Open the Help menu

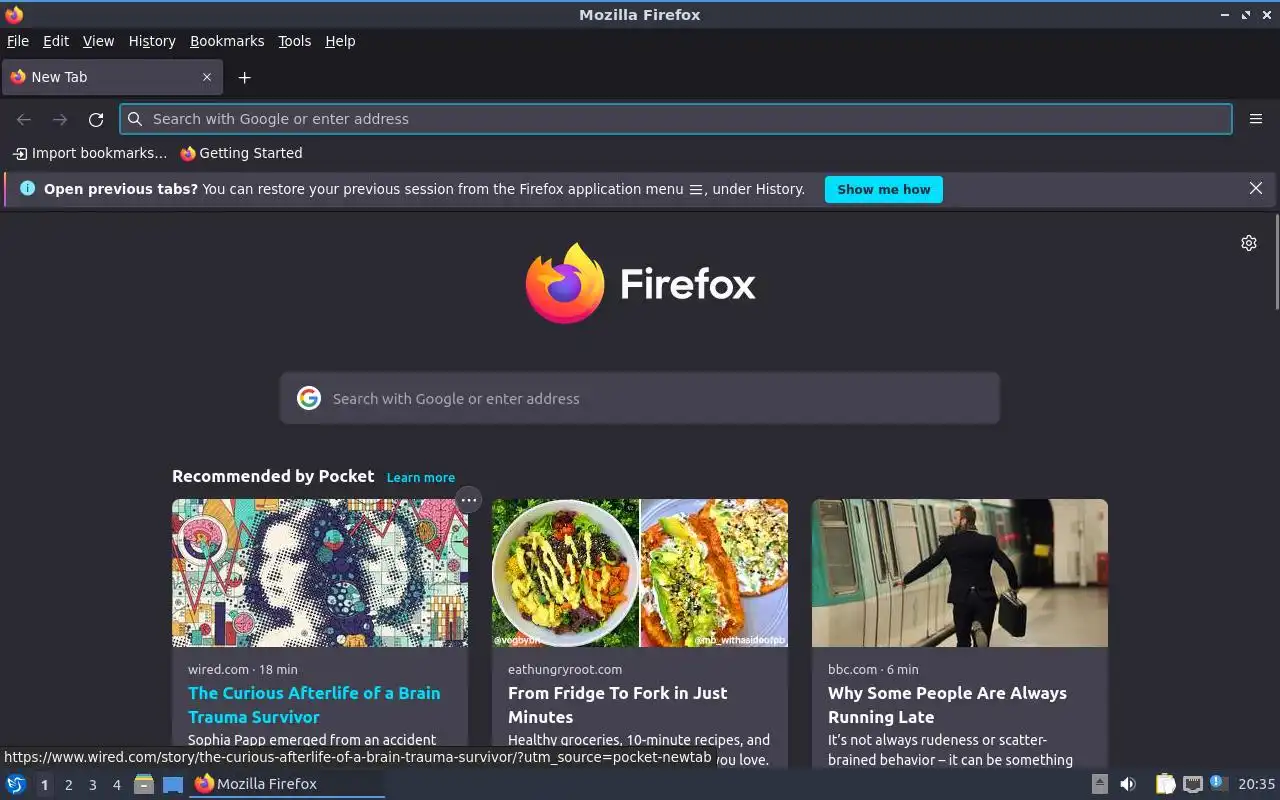tap(340, 41)
